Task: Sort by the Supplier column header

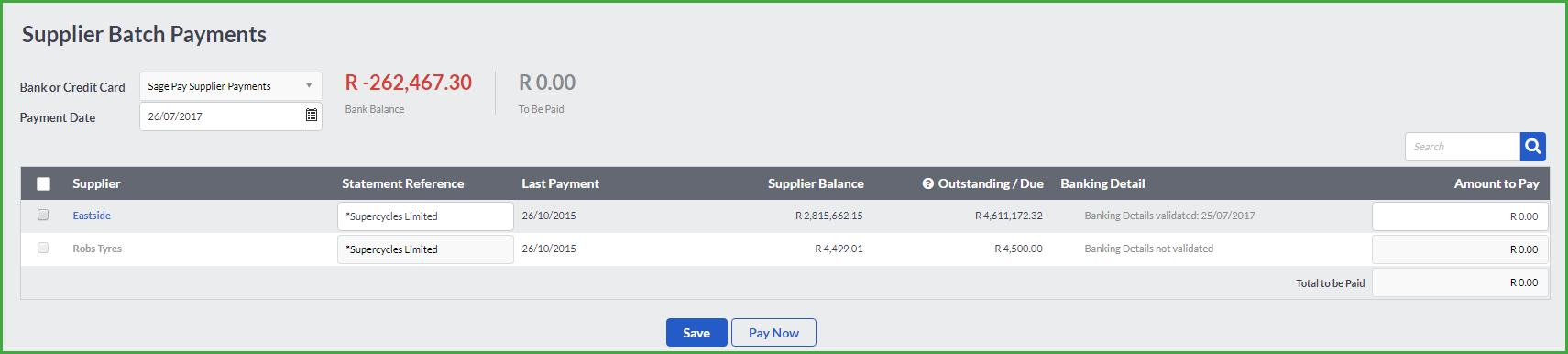Action: tap(96, 183)
